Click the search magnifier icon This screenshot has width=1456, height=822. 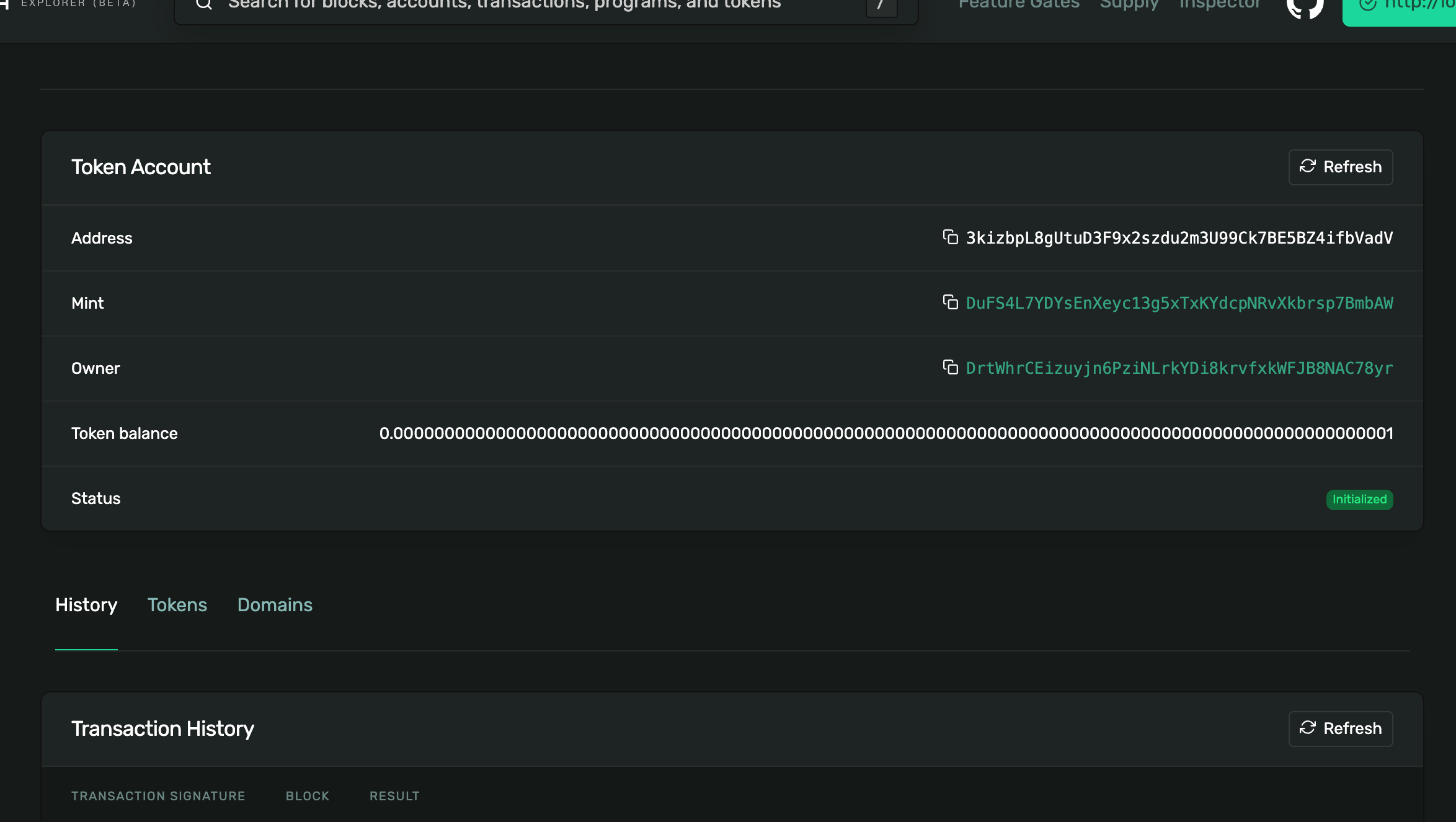pyautogui.click(x=204, y=5)
